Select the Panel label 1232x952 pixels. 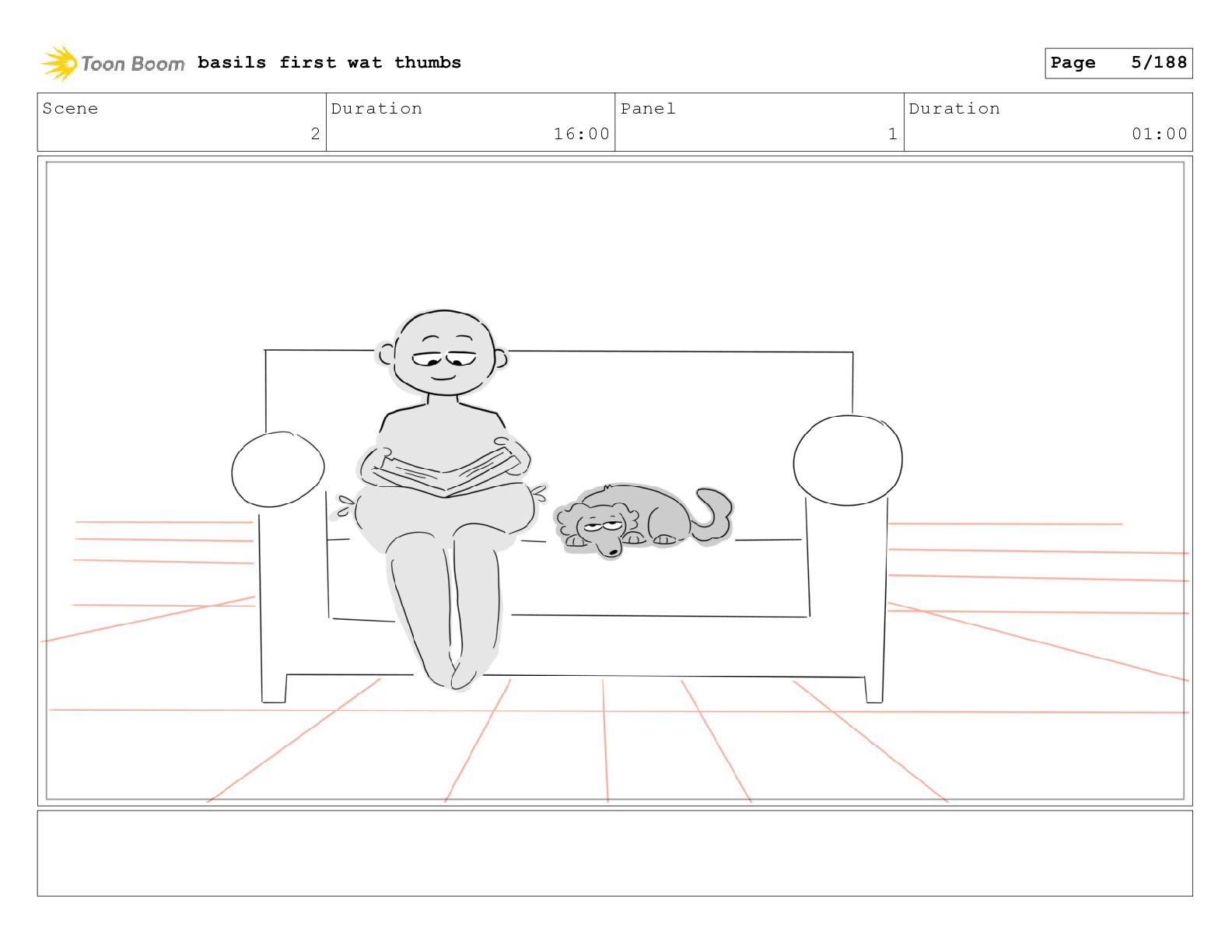(647, 108)
